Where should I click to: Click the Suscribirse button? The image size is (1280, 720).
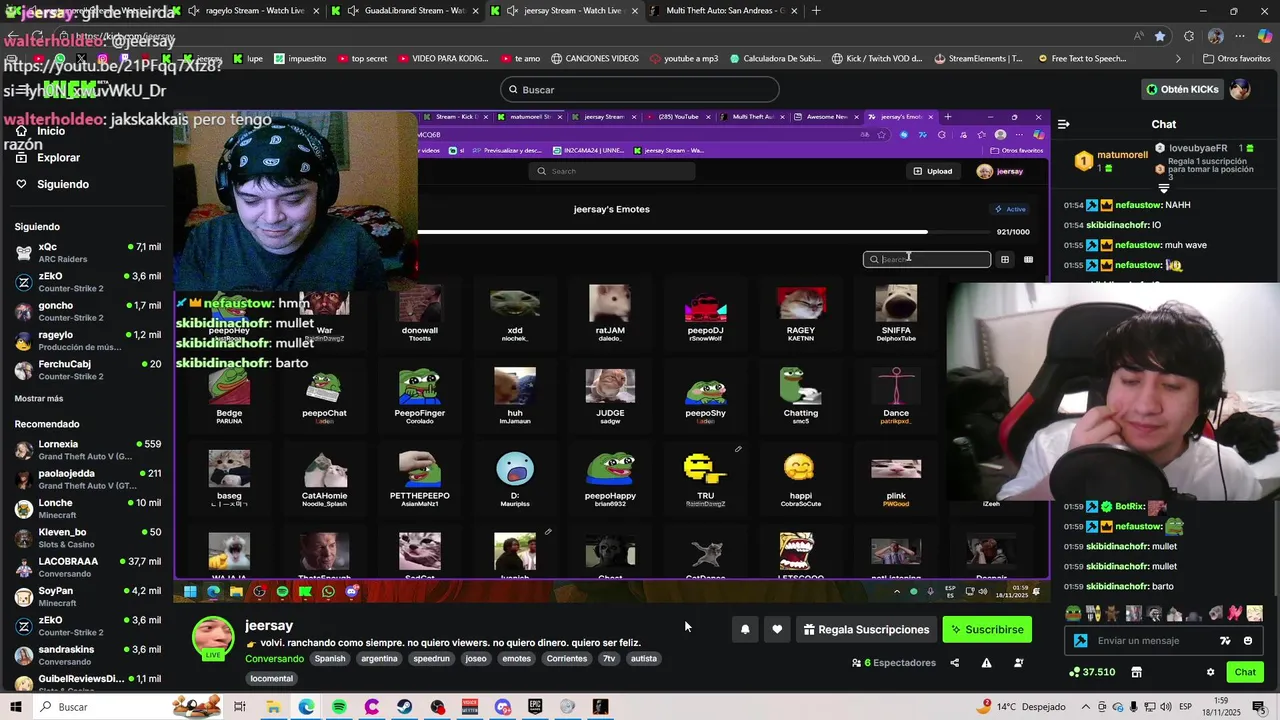tap(987, 629)
